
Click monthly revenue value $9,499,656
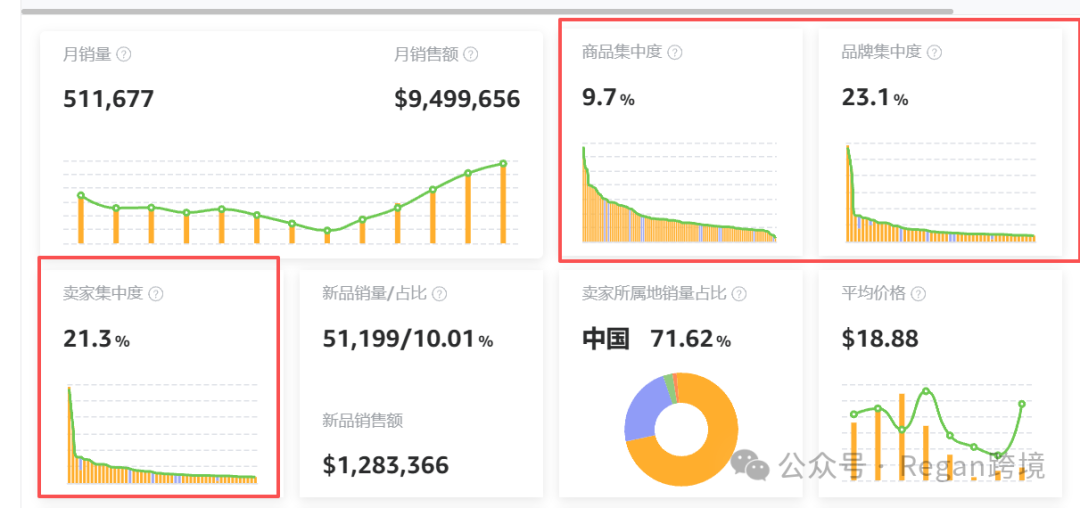tap(457, 99)
